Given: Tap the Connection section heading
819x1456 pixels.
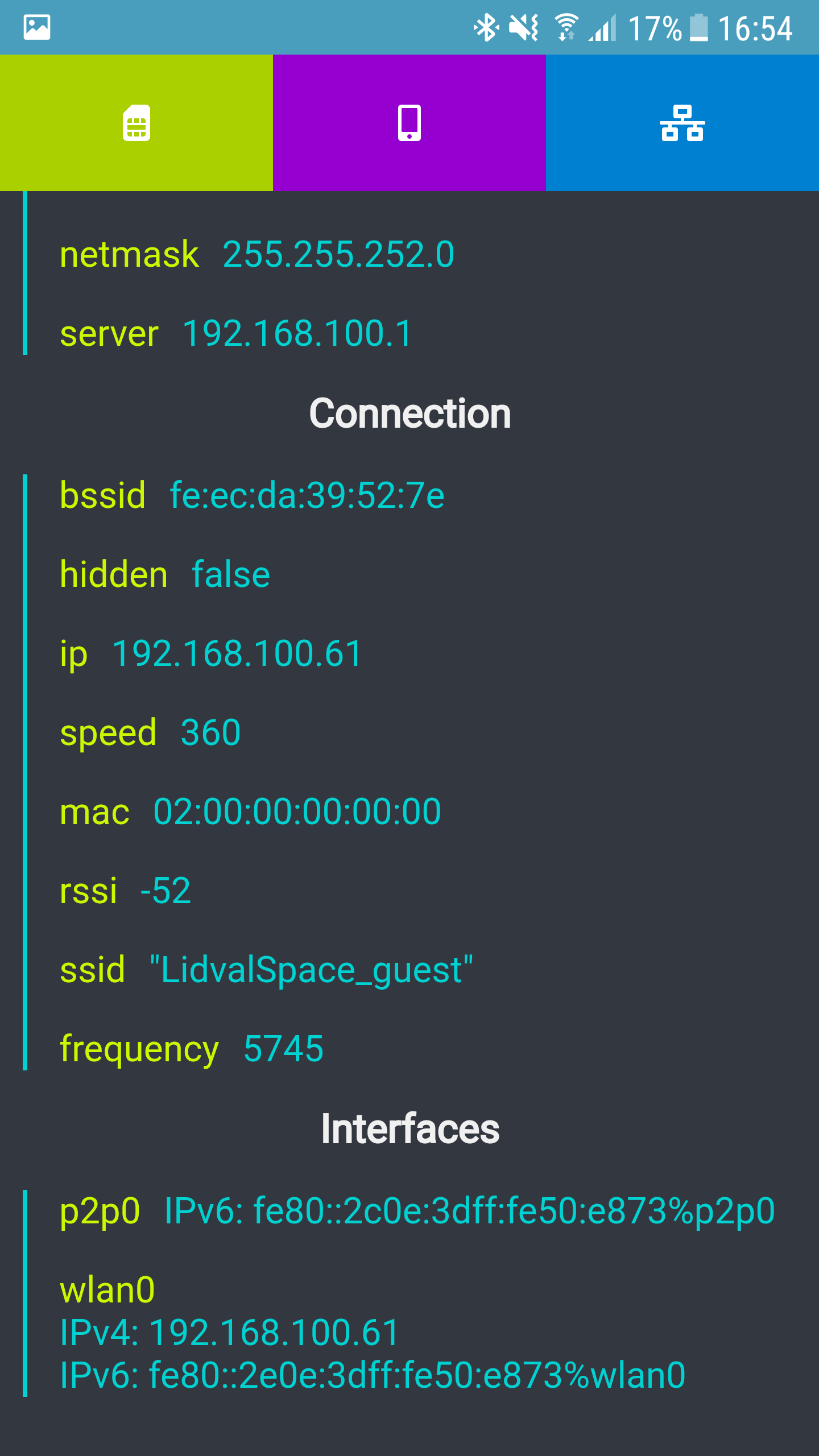Looking at the screenshot, I should click(409, 413).
